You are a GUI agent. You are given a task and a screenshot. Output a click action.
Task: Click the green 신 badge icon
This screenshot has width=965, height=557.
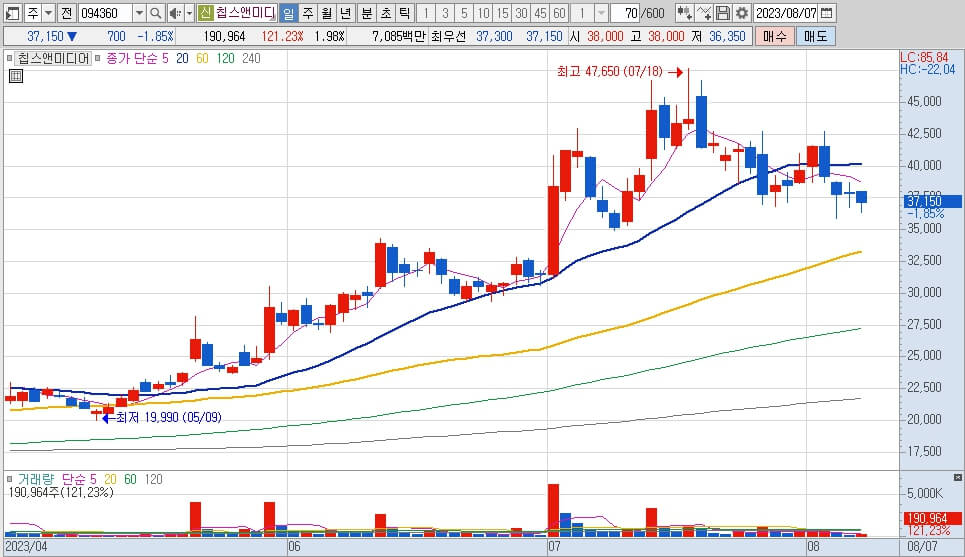[x=206, y=13]
